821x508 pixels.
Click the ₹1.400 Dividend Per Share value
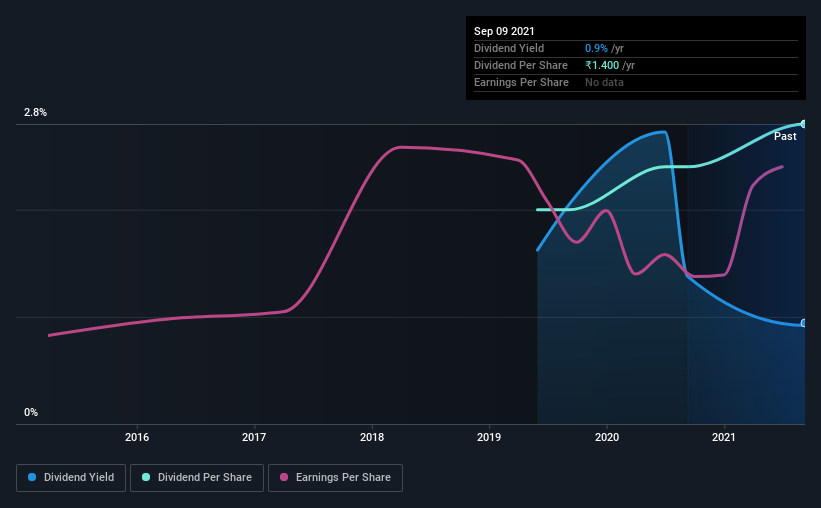point(602,65)
